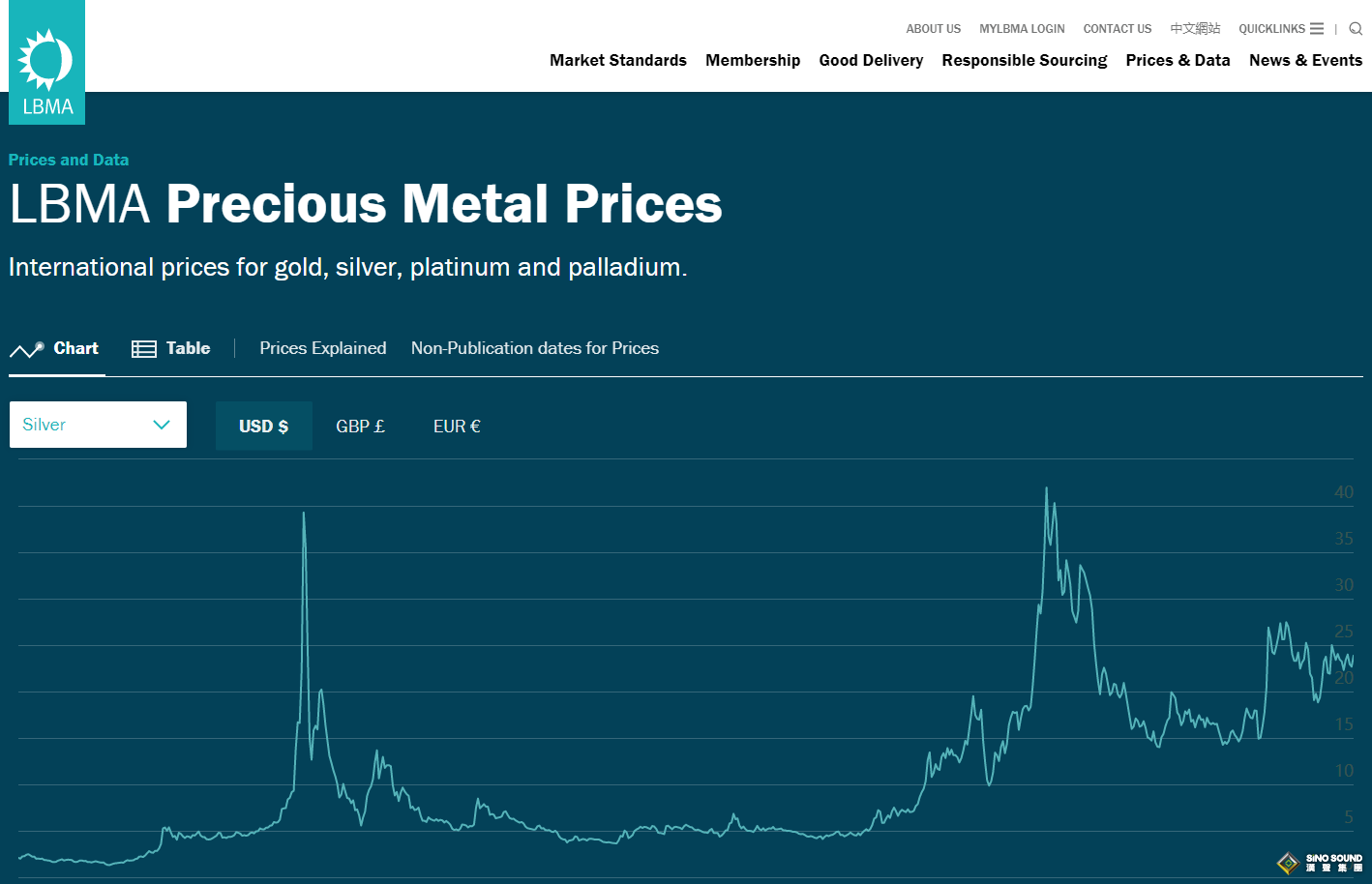Image resolution: width=1372 pixels, height=884 pixels.
Task: Open the Good Delivery menu
Action: tap(871, 60)
